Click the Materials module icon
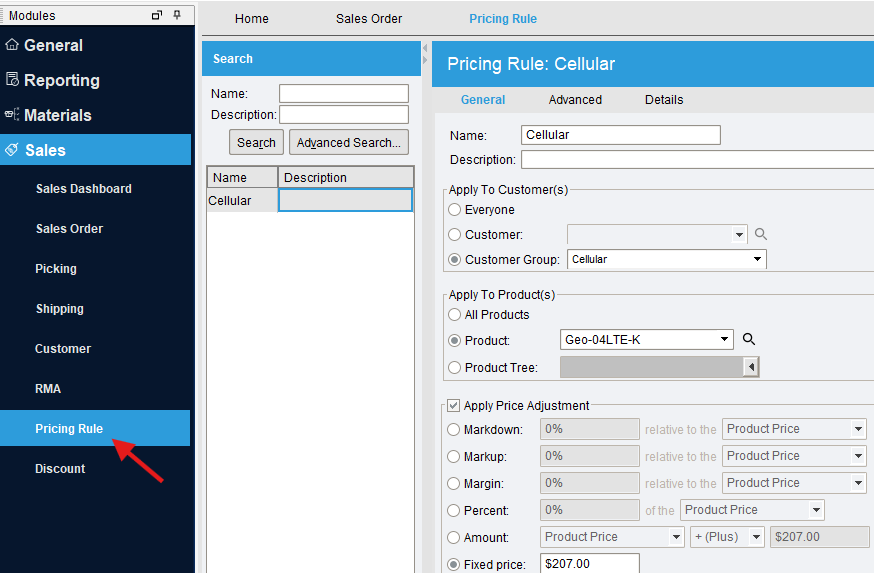This screenshot has height=573, width=874. tap(12, 114)
